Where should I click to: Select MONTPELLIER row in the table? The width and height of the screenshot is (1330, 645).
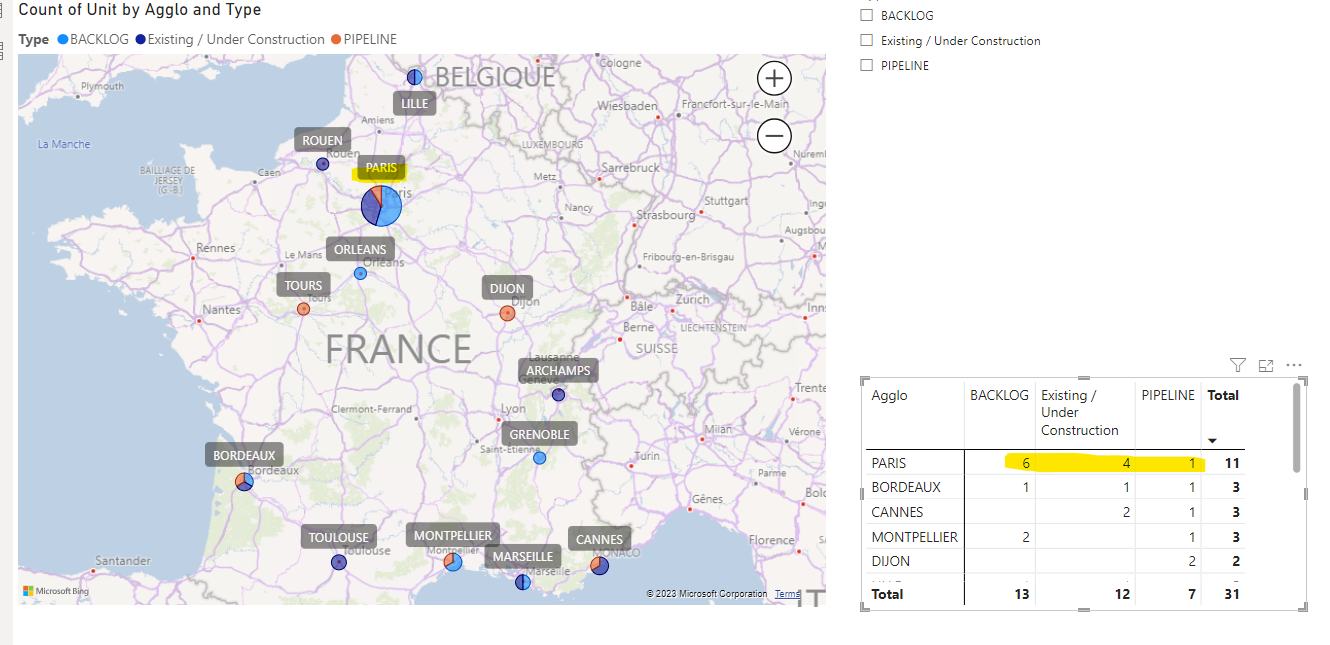click(x=1055, y=537)
